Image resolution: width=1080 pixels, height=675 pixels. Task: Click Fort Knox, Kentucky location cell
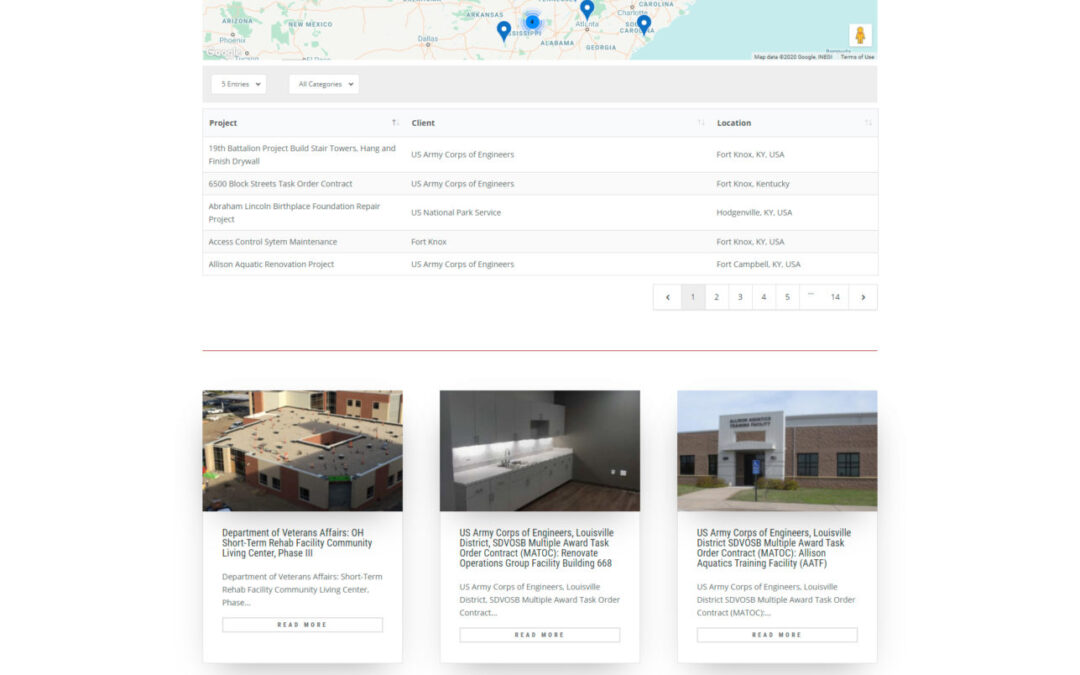coord(753,184)
